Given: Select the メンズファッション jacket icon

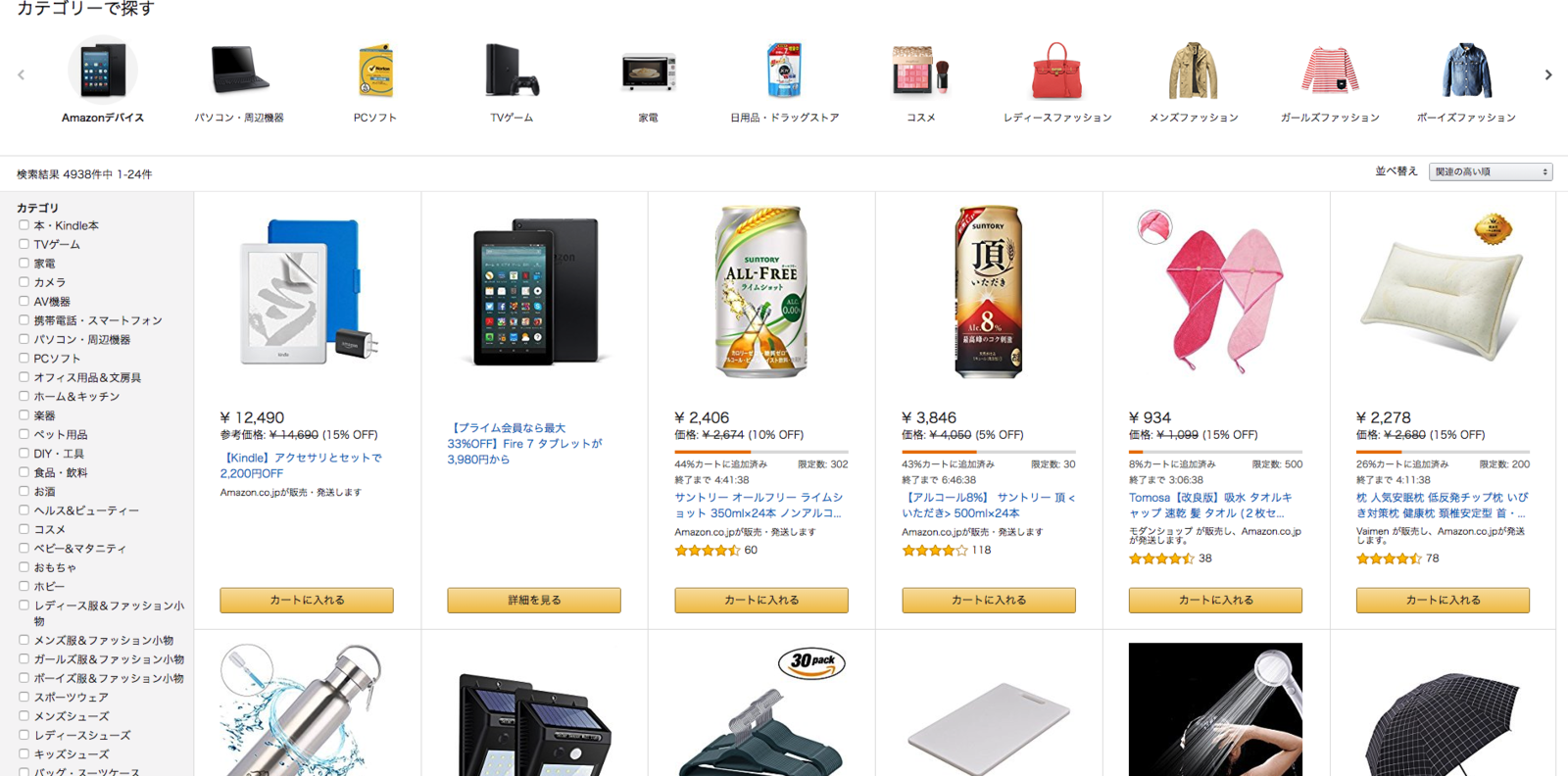Looking at the screenshot, I should (1193, 71).
